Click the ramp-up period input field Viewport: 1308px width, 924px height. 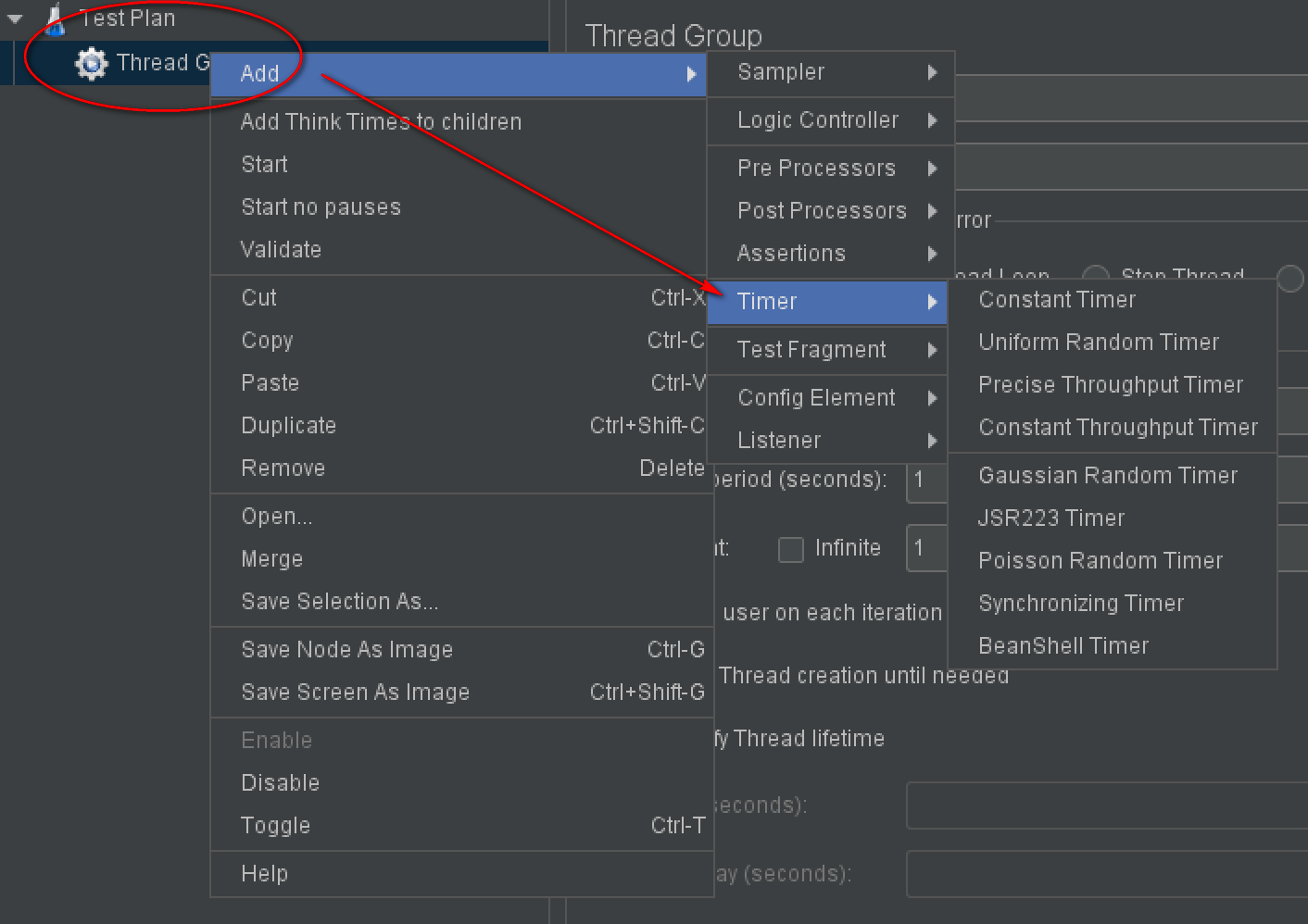[x=926, y=481]
